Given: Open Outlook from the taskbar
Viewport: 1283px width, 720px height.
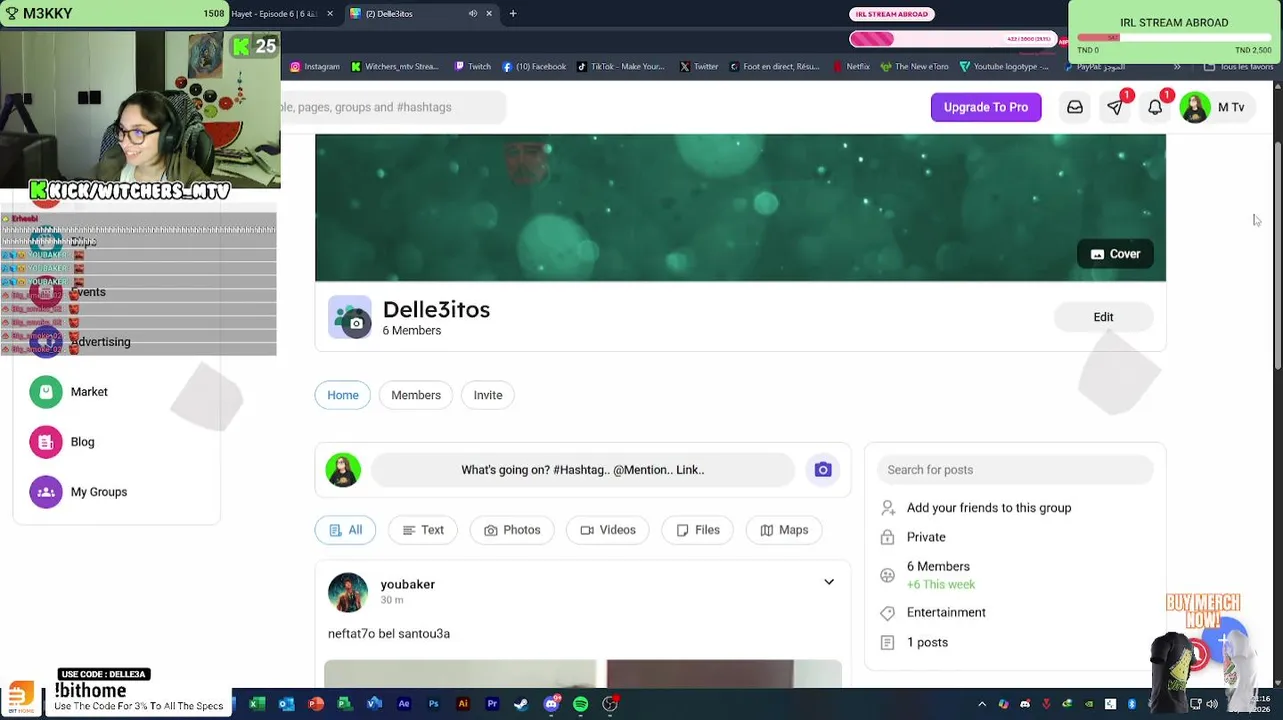Looking at the screenshot, I should [286, 704].
